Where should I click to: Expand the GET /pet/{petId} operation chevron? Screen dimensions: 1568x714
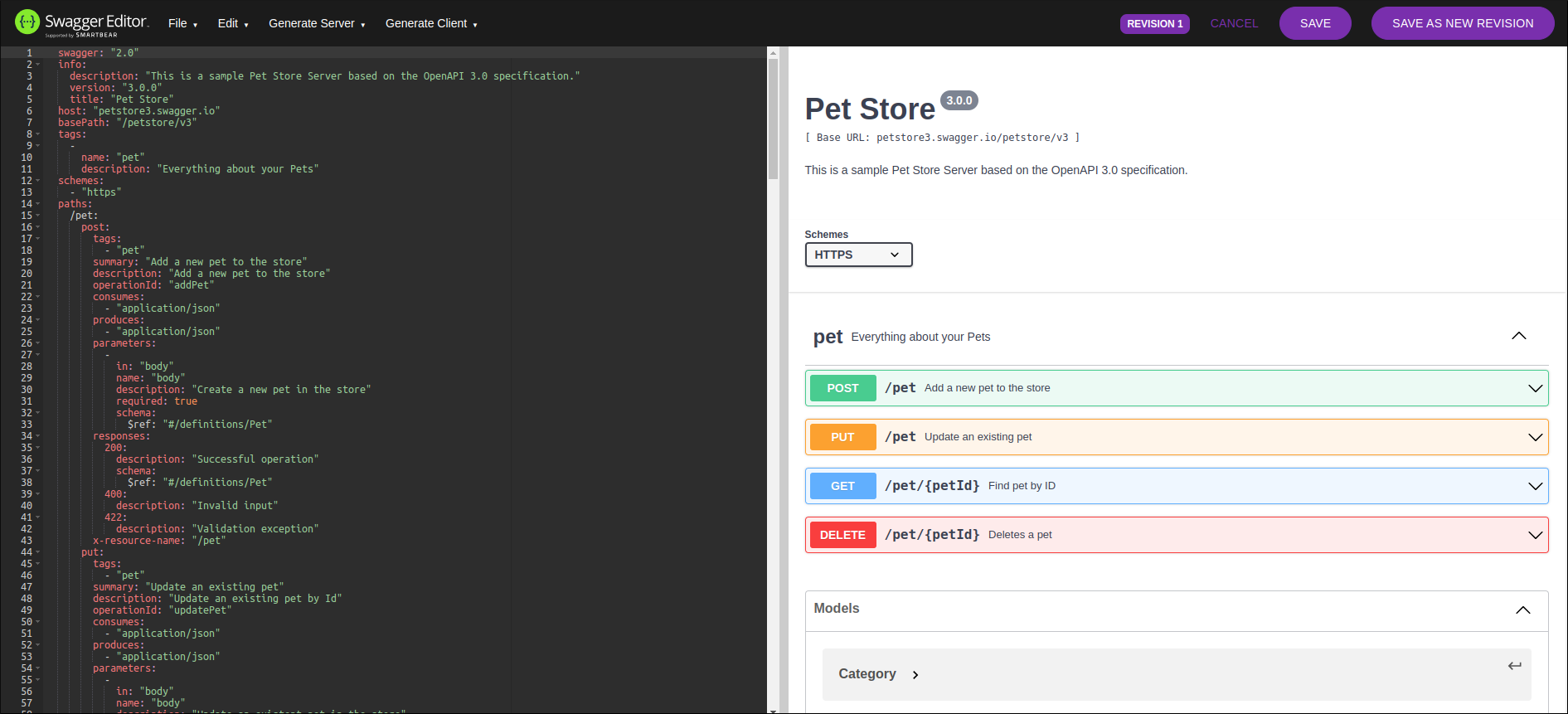coord(1535,486)
